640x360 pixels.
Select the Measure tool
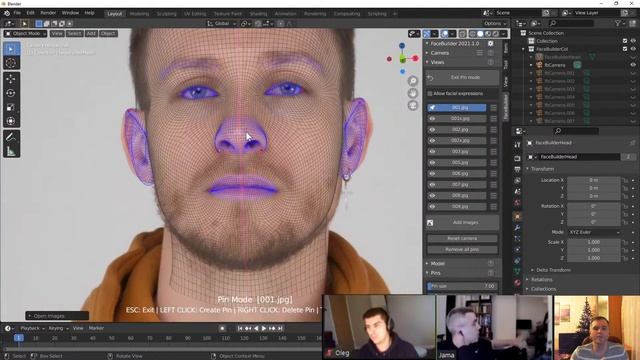(11, 151)
